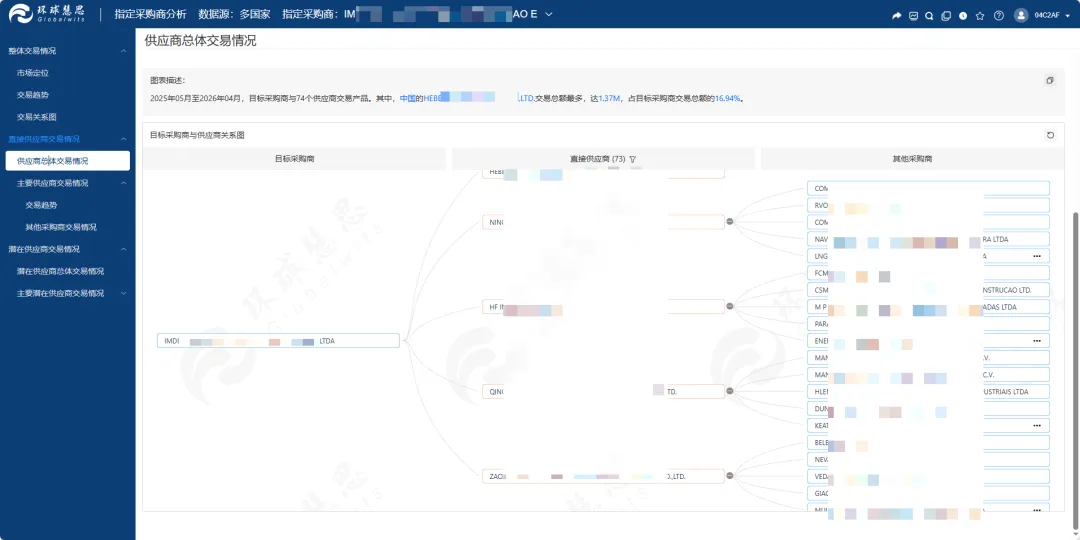
Task: Click the star favorites icon
Action: [980, 15]
